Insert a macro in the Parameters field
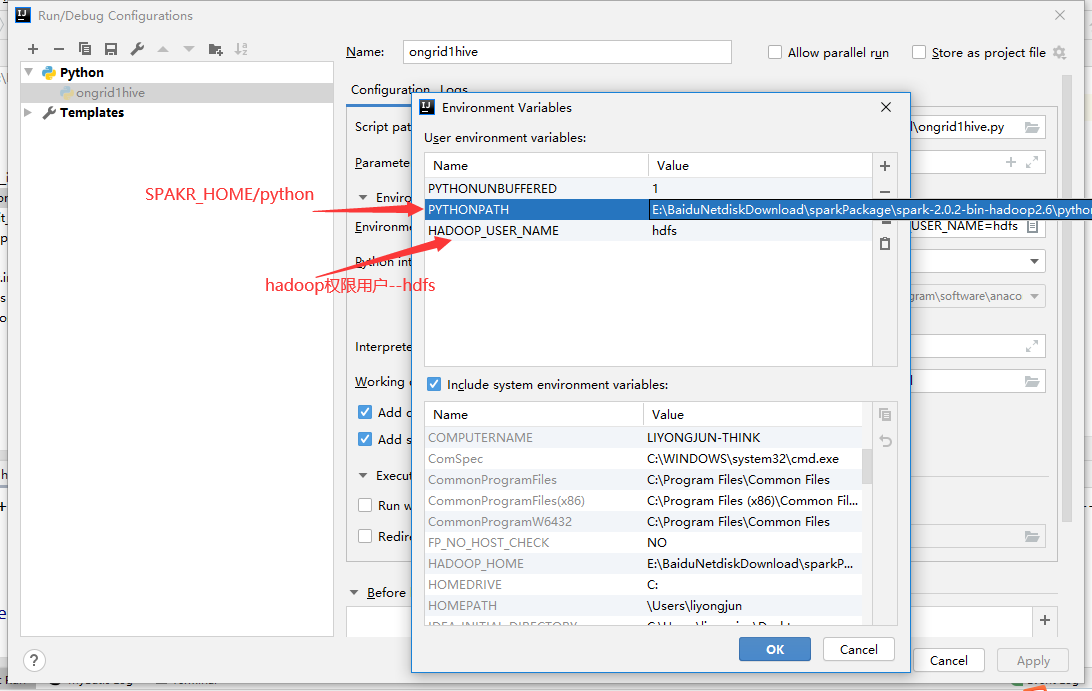 (1011, 162)
